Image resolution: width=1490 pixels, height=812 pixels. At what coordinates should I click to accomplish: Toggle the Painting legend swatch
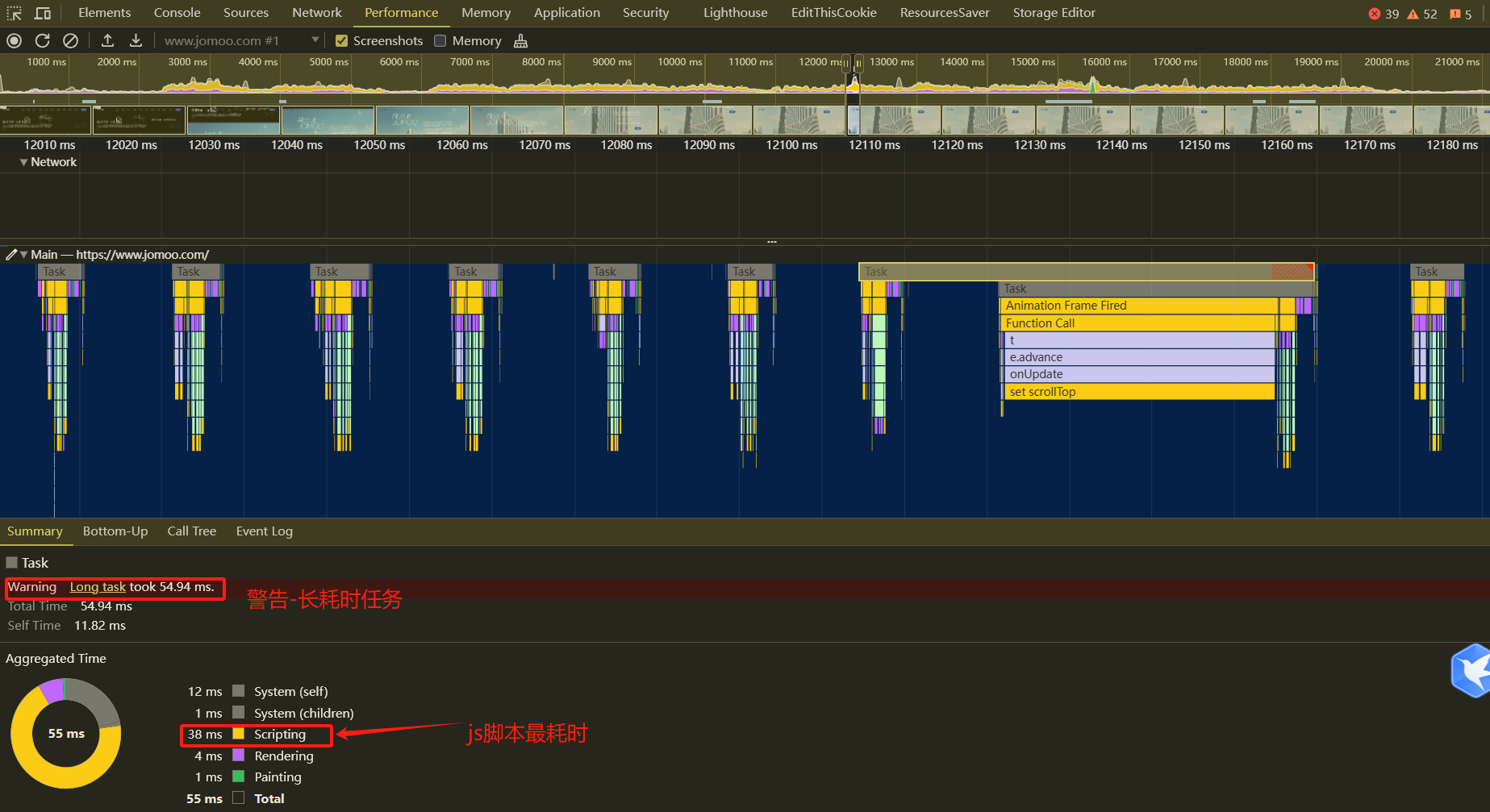(x=238, y=777)
